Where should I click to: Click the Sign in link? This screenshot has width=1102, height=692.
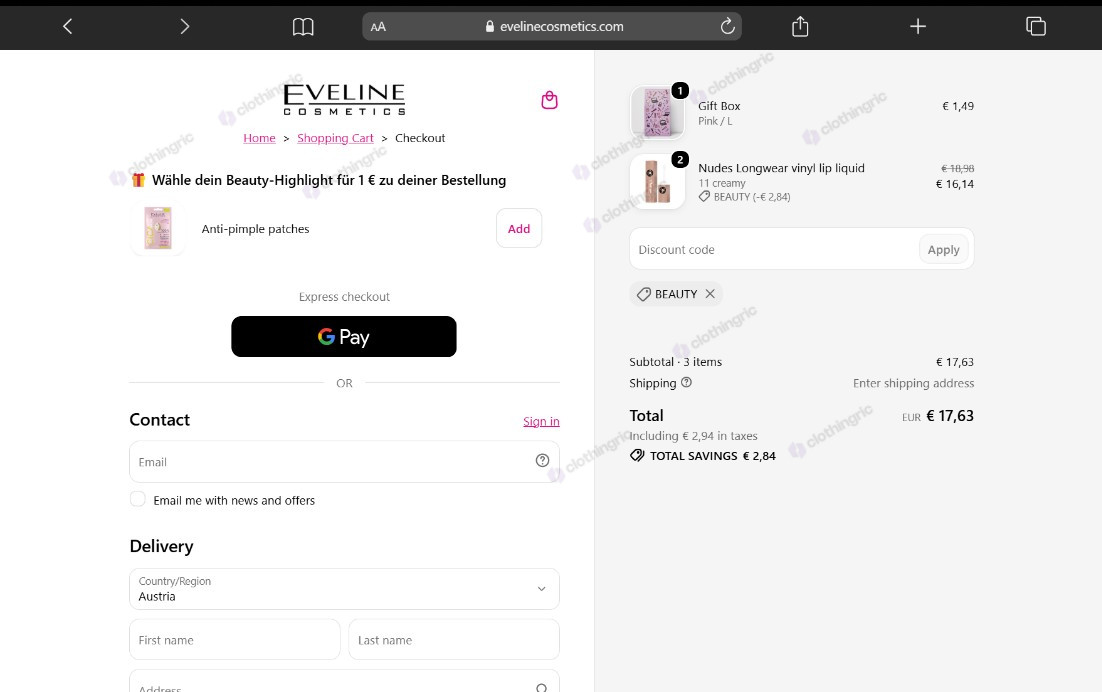[541, 421]
